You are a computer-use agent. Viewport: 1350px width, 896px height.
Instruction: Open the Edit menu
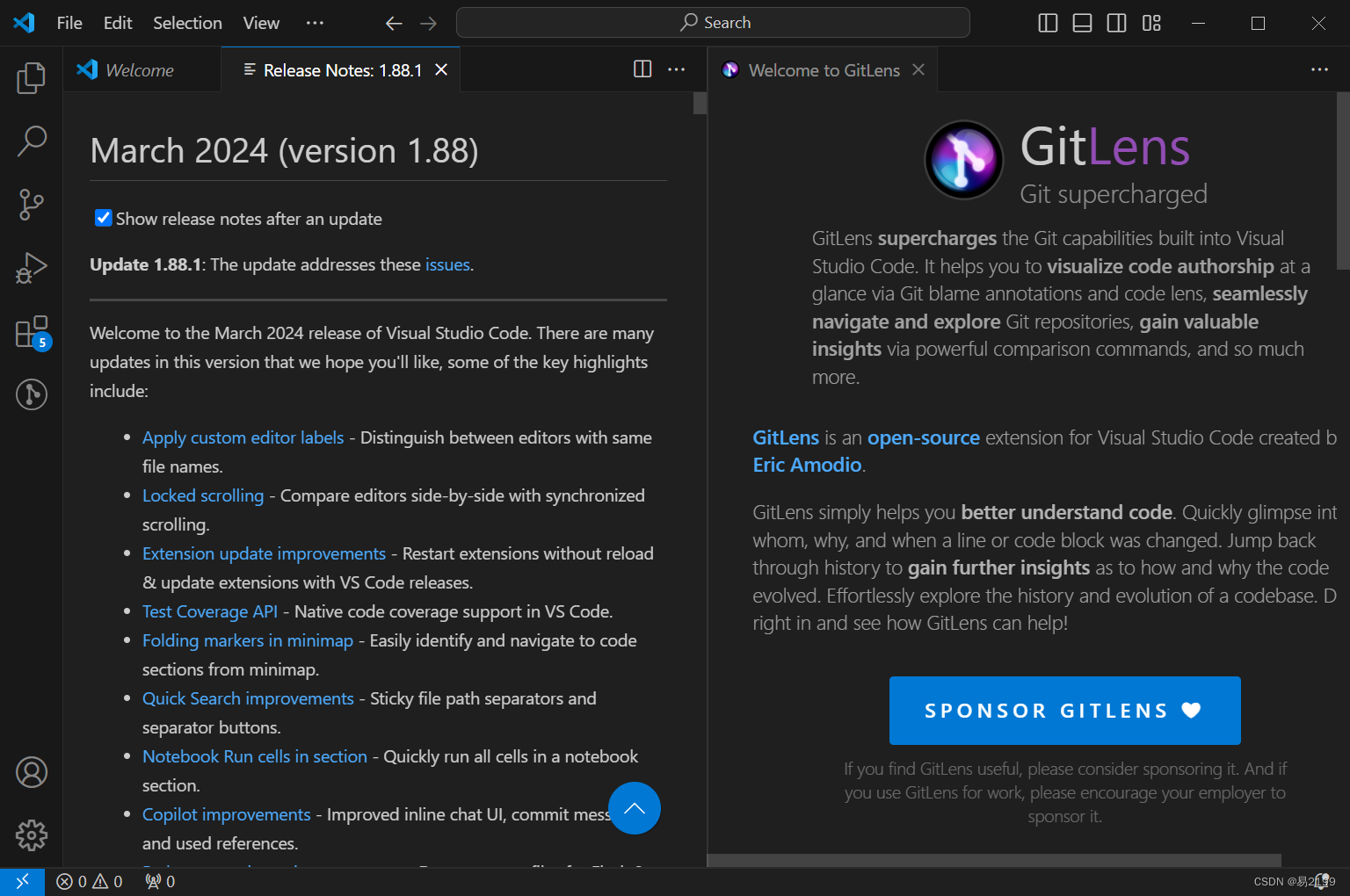(118, 23)
